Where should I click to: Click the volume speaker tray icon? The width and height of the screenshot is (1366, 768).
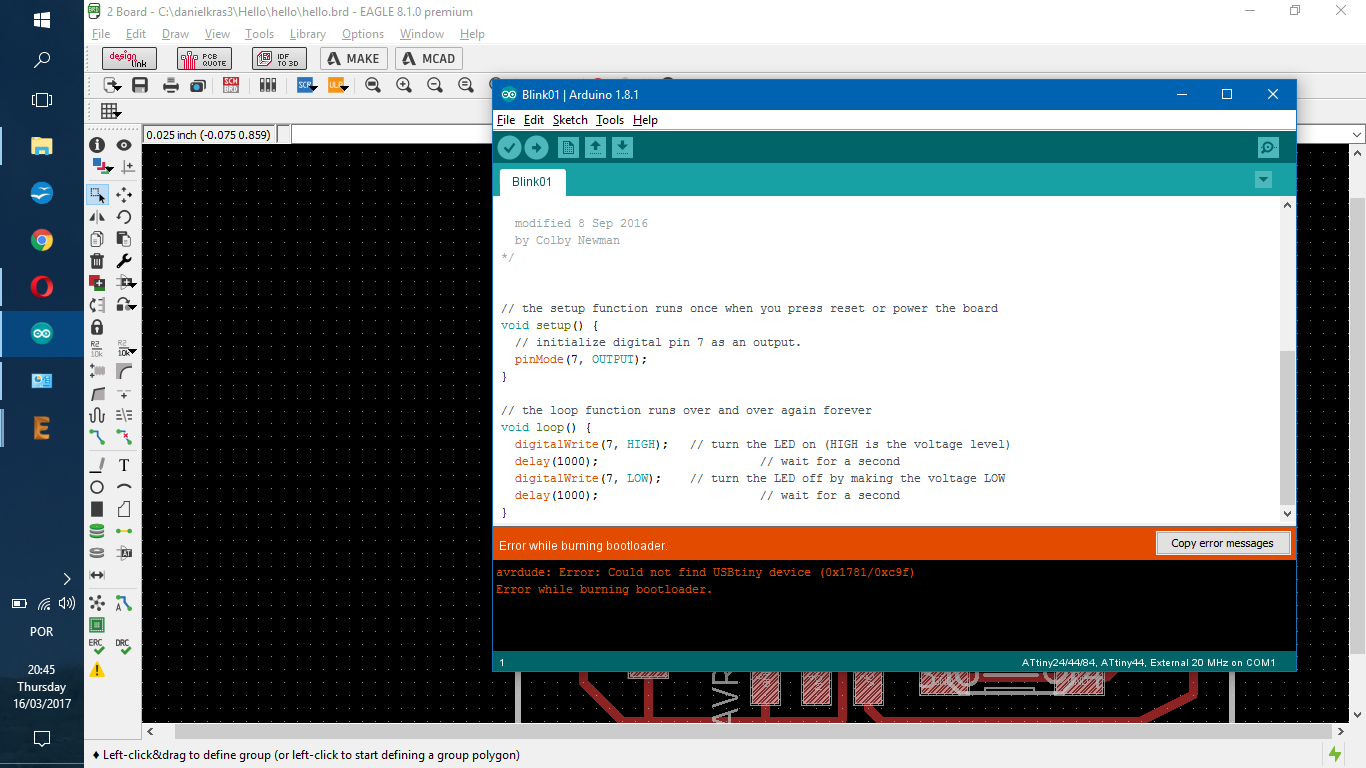click(67, 603)
